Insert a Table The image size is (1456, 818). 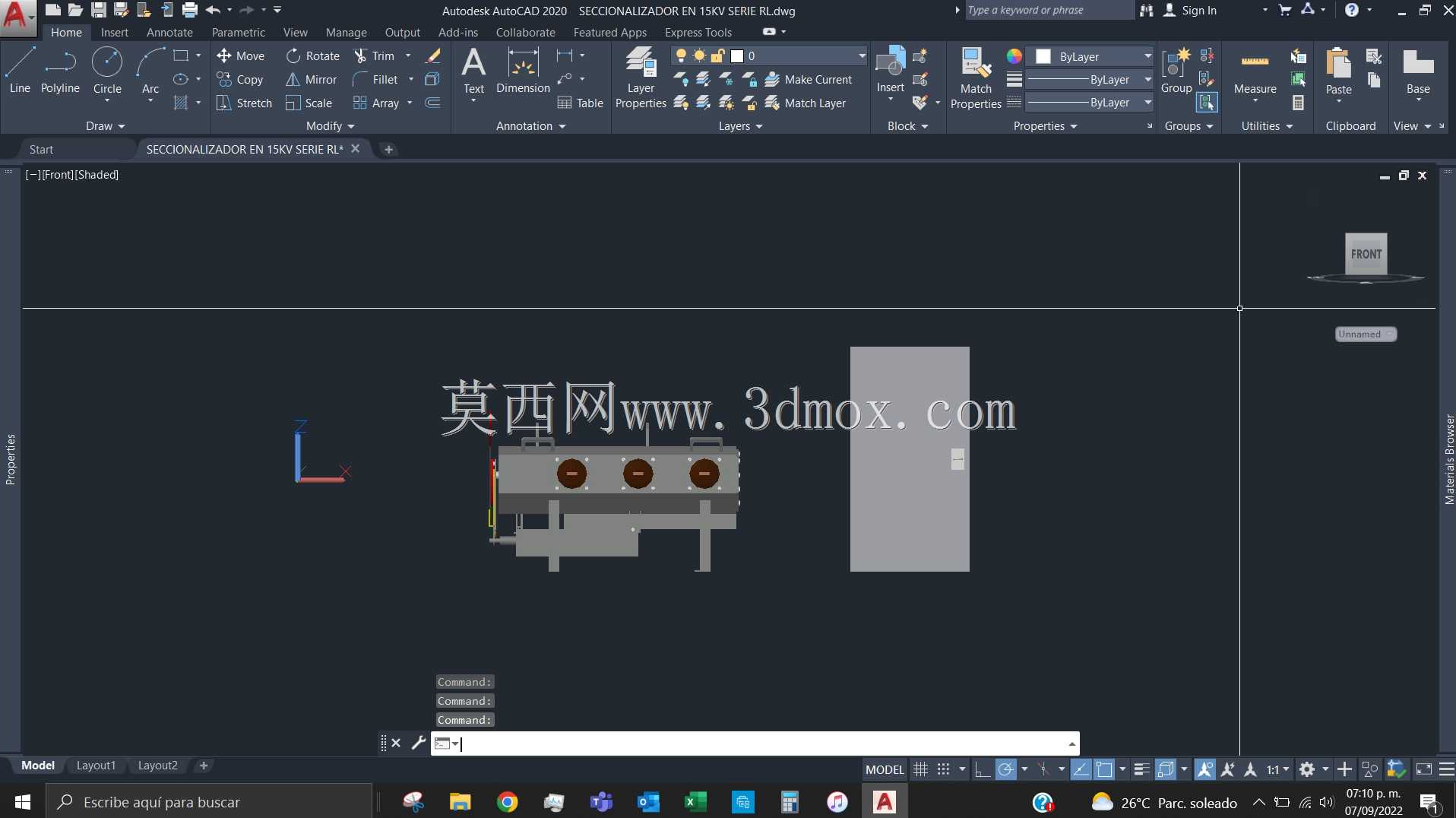(x=580, y=103)
